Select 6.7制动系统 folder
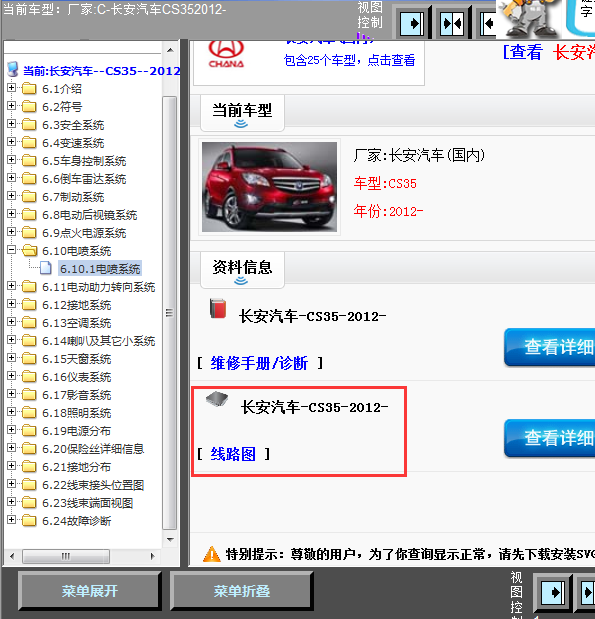The width and height of the screenshot is (595, 619). [x=73, y=197]
